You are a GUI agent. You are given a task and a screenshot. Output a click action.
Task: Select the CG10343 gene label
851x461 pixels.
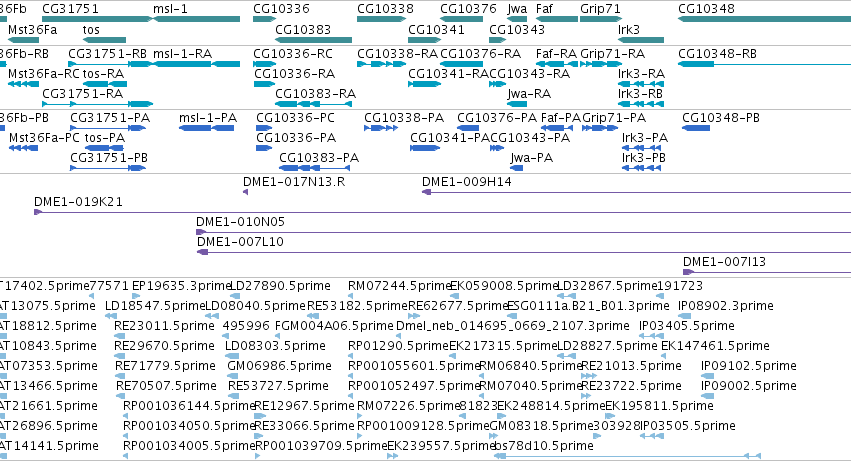point(517,29)
